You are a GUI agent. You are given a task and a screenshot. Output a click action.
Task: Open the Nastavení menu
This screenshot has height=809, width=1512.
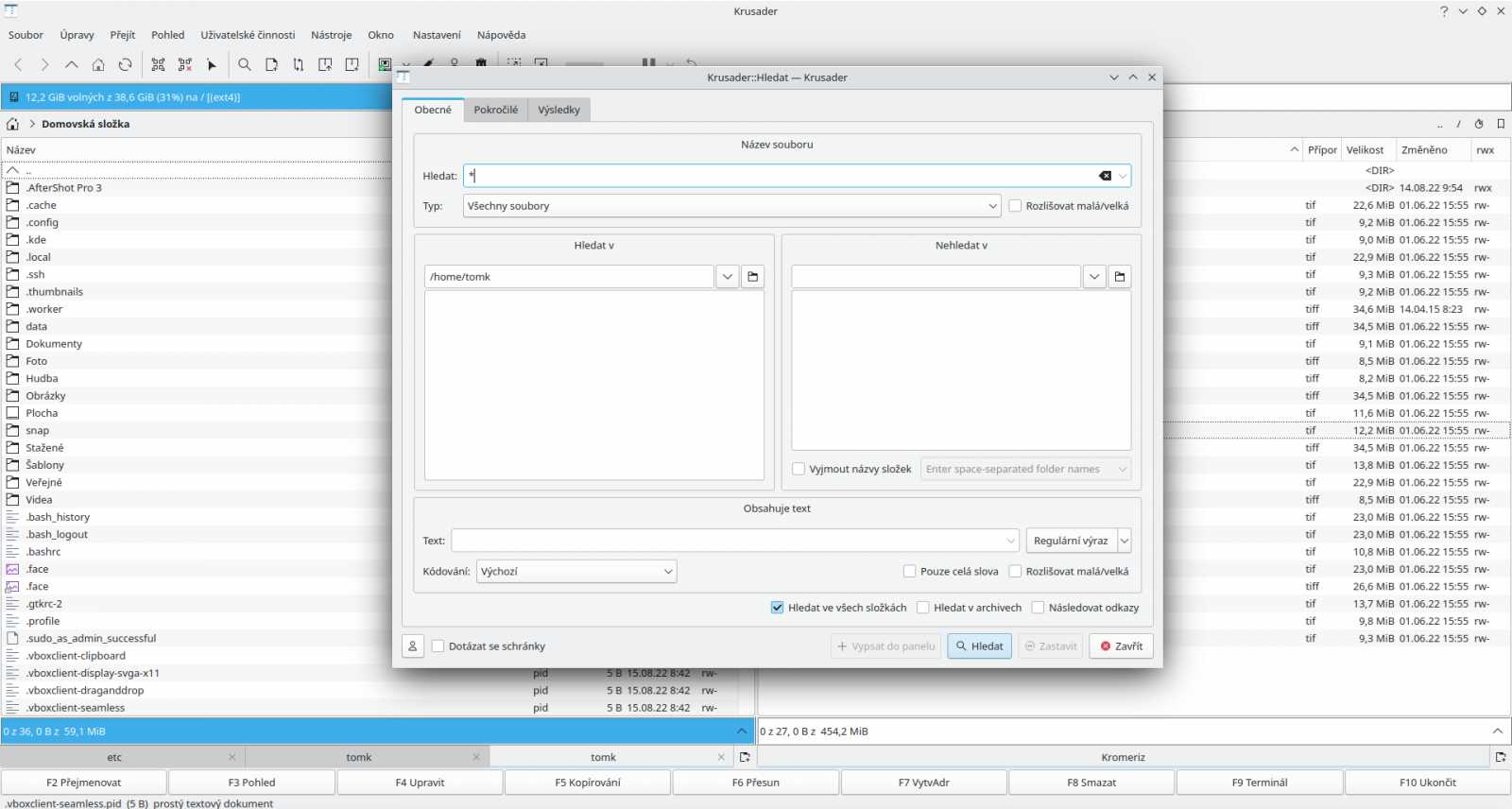(x=437, y=35)
